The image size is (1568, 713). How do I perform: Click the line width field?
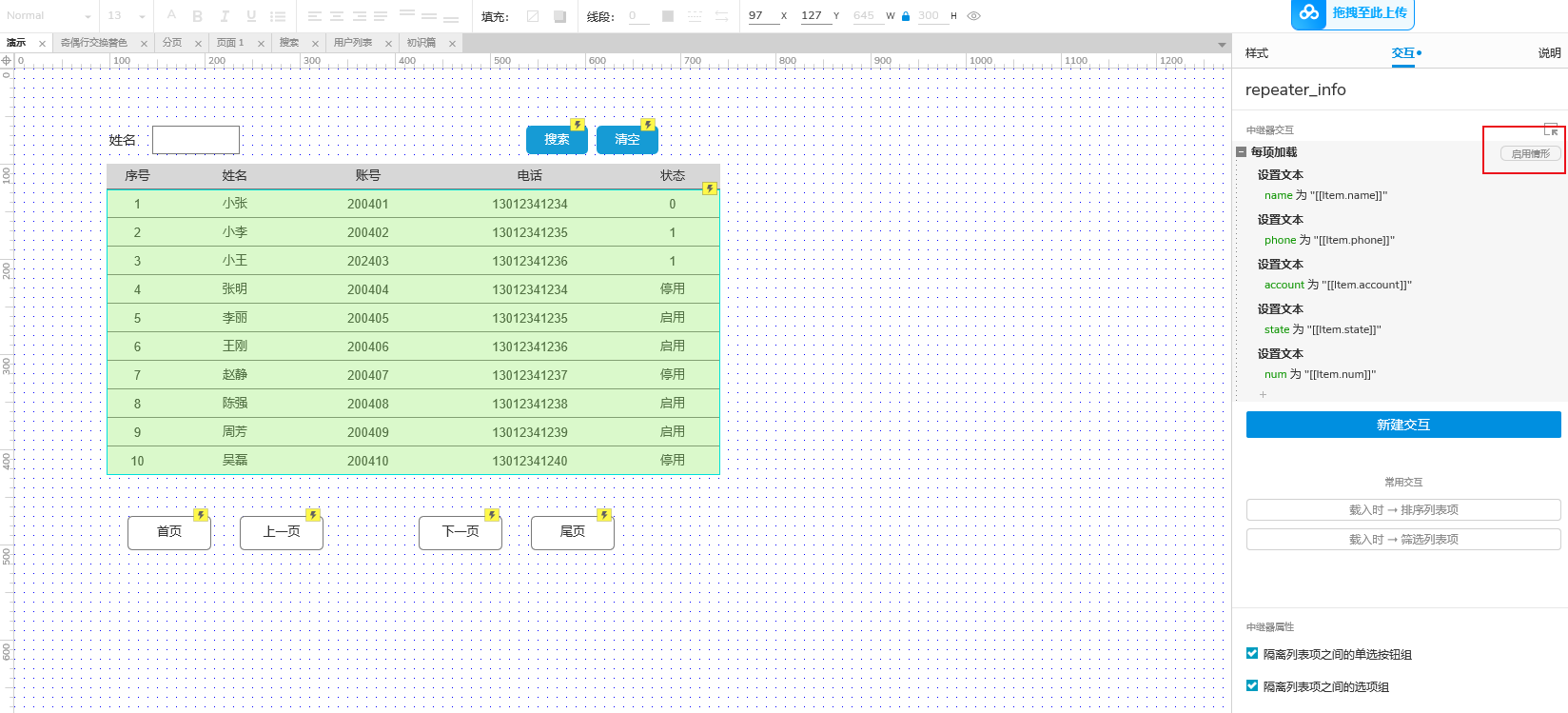638,16
